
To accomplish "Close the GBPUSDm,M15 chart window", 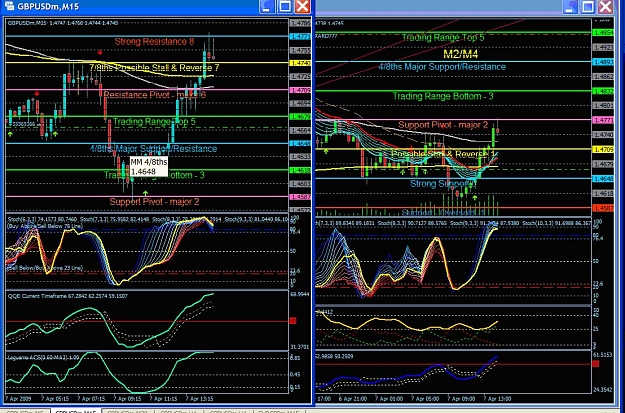I will pyautogui.click(x=303, y=6).
